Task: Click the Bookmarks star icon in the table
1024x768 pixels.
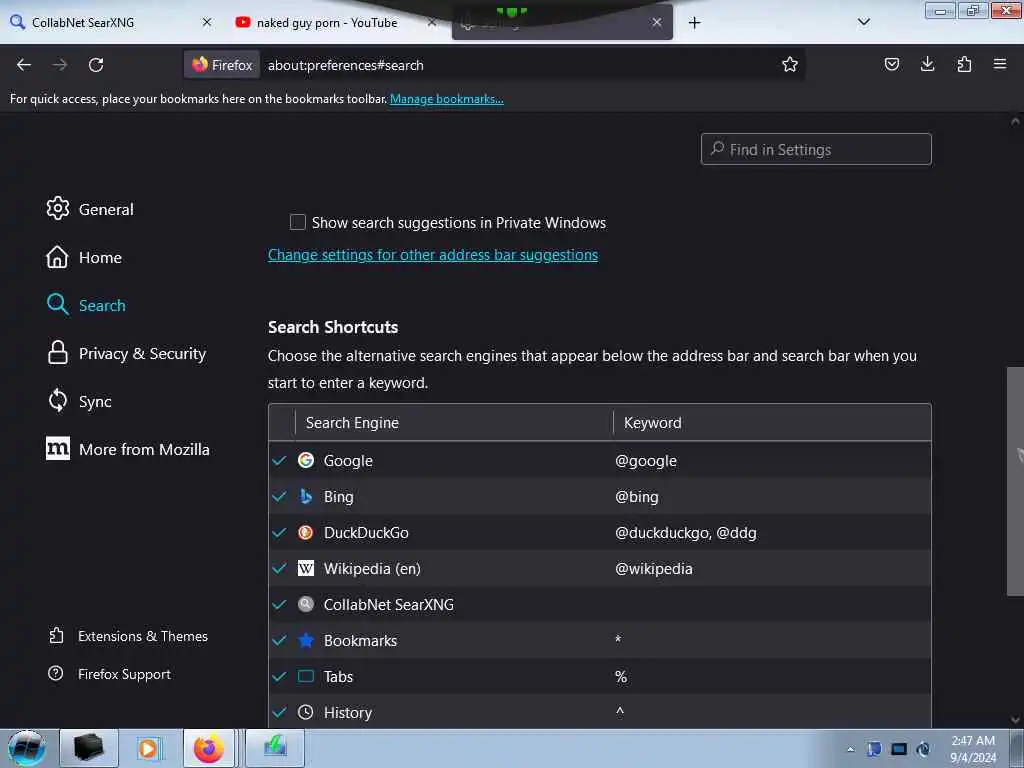Action: tap(306, 640)
